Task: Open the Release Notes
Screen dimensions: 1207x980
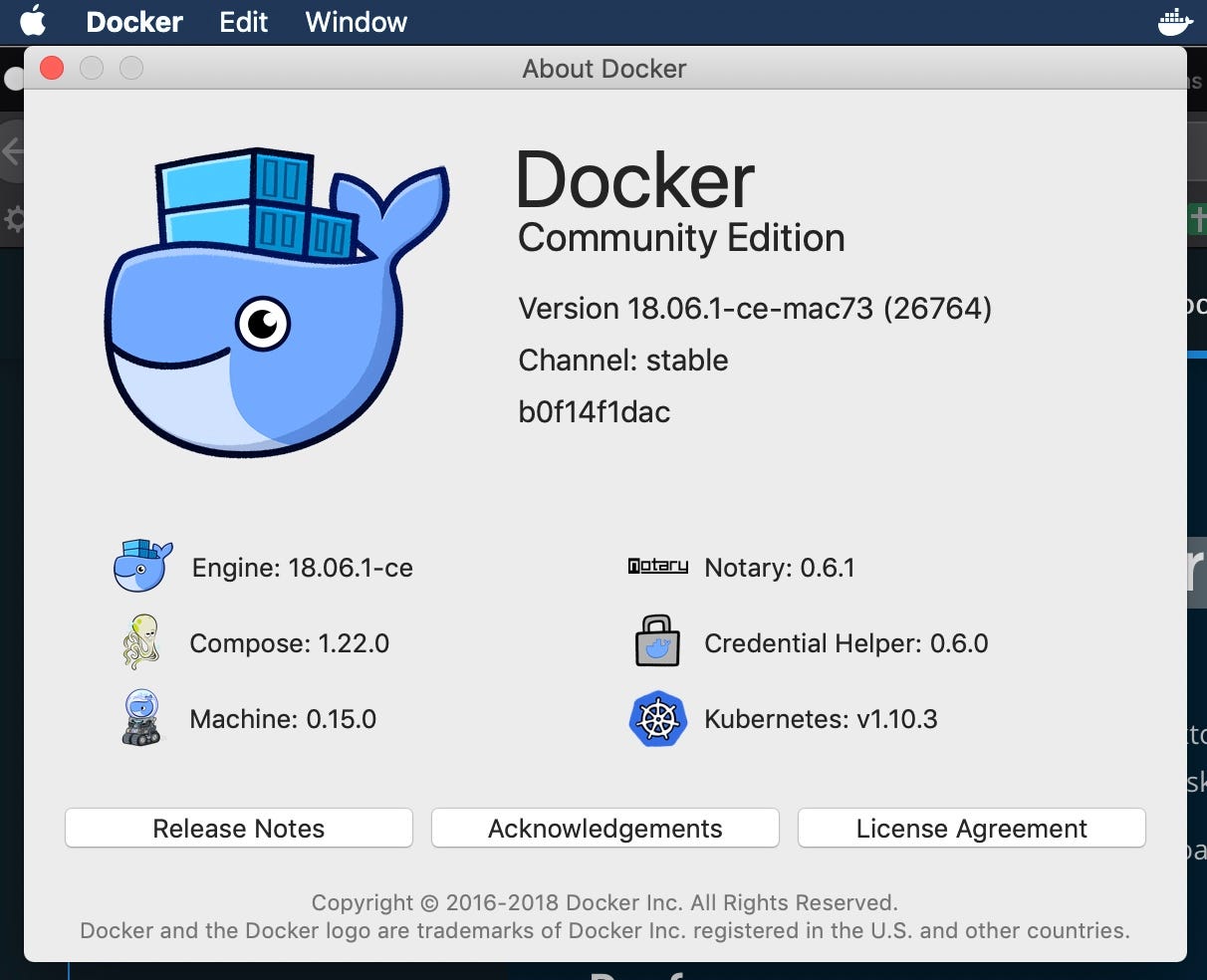Action: click(239, 828)
